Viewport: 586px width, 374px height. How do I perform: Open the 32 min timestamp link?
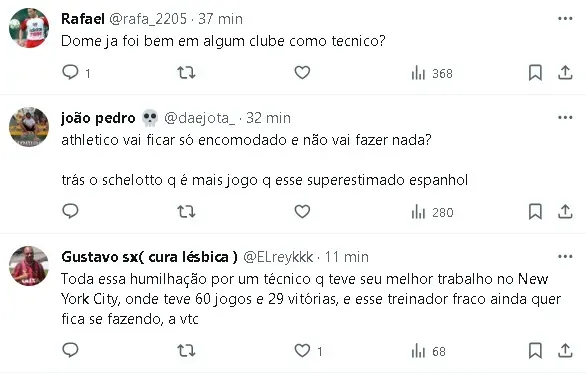[x=268, y=118]
